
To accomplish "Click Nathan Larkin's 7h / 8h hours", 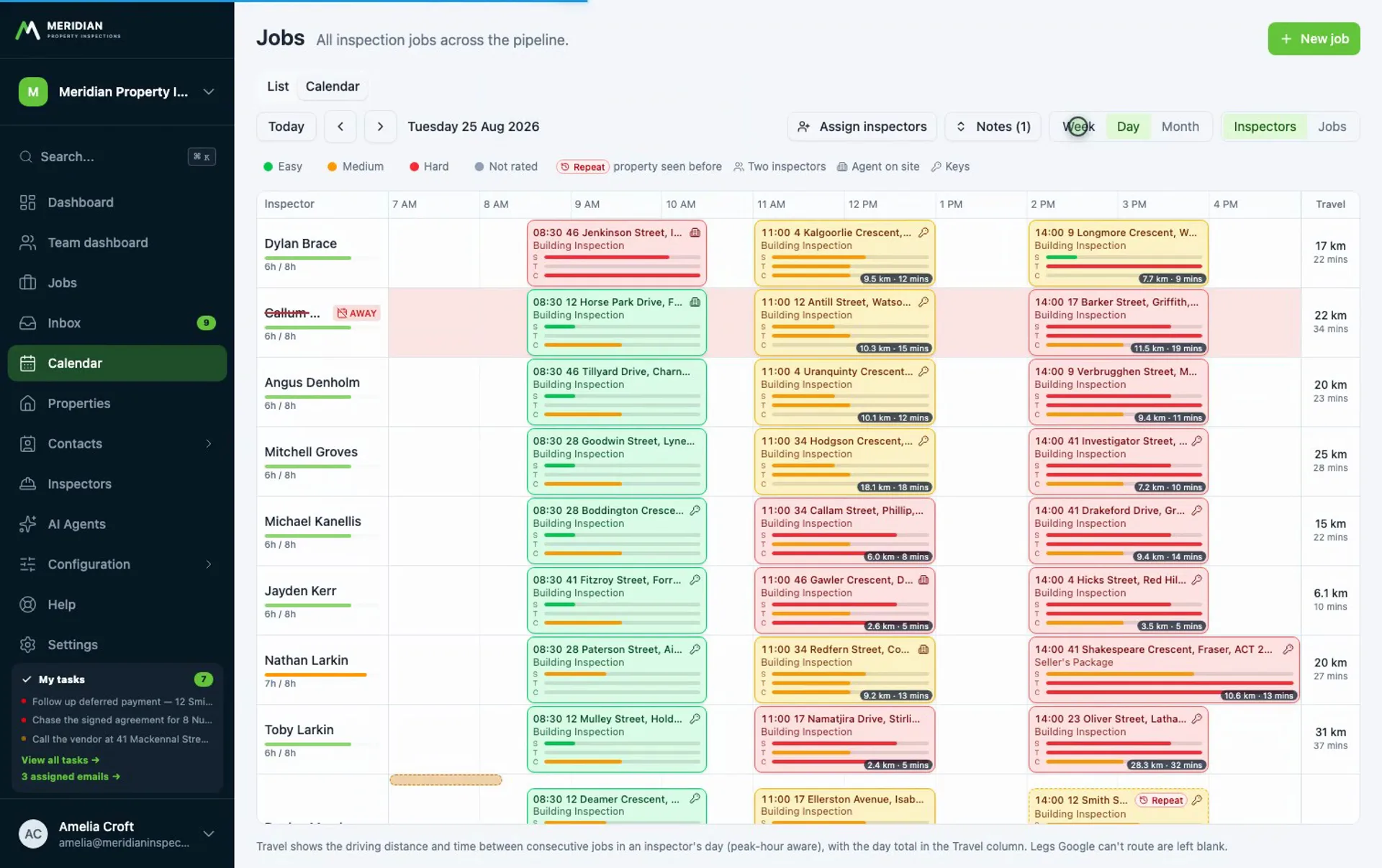I will [280, 684].
